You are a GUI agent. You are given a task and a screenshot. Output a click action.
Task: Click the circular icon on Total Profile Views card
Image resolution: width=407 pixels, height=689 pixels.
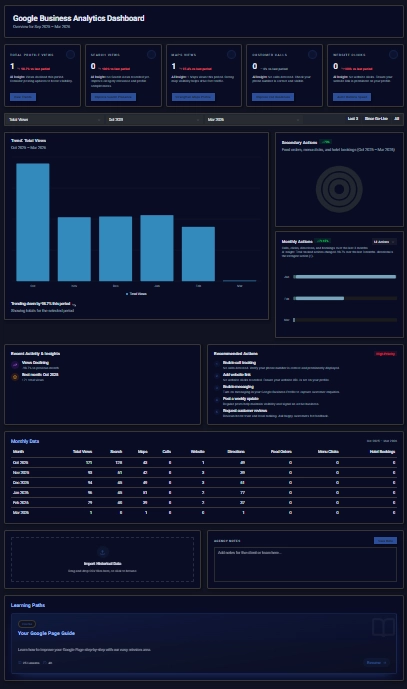point(70,54)
